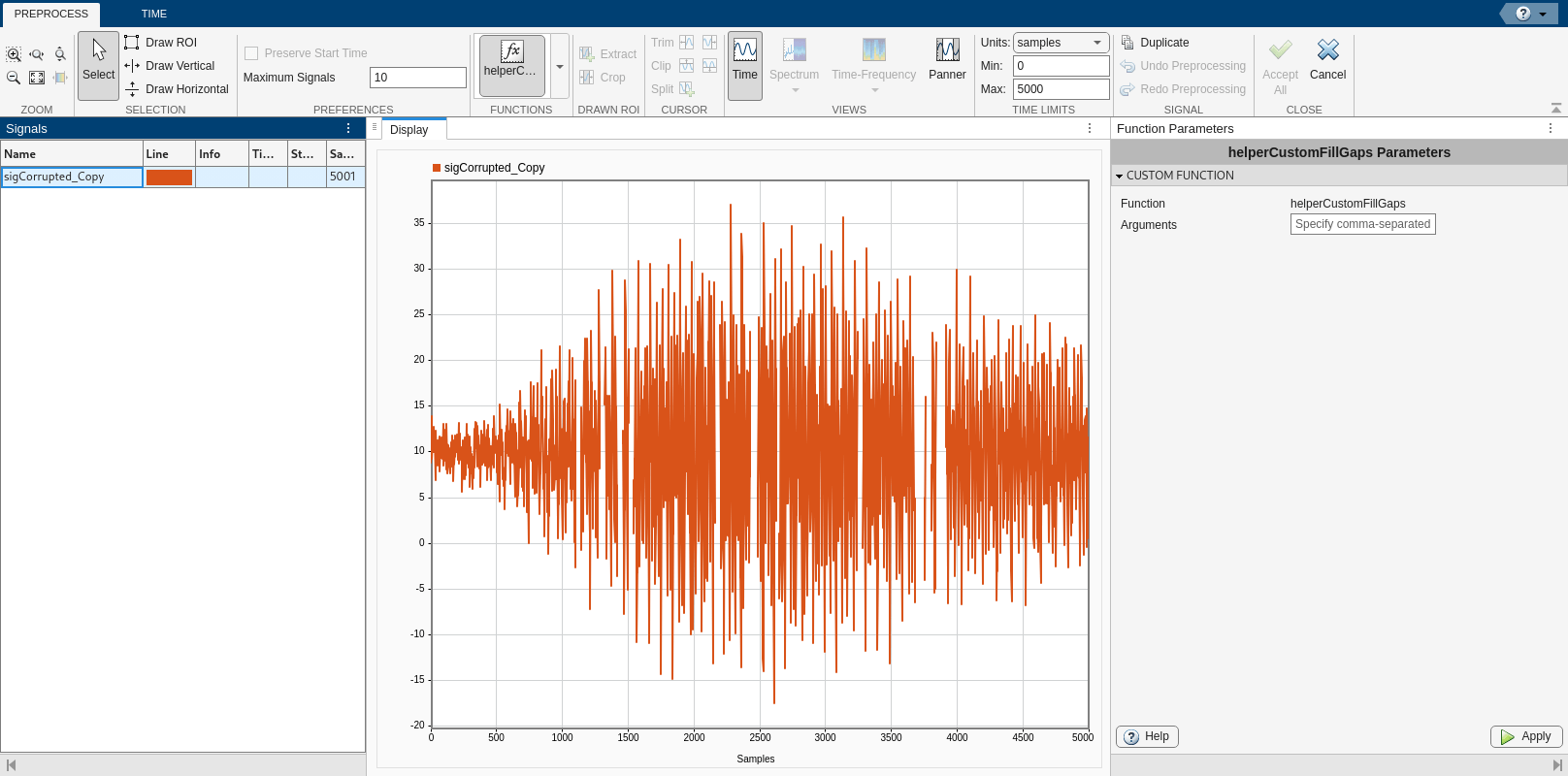Switch to the TIME tab
This screenshot has height=776, width=1568.
pos(154,14)
